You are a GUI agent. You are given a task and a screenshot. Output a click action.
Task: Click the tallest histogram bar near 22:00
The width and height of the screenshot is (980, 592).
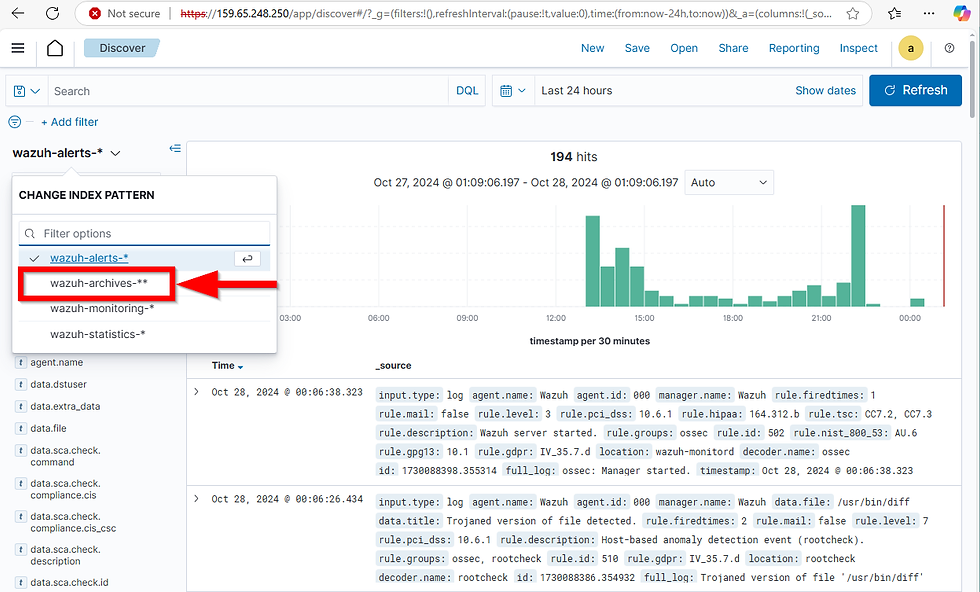point(858,256)
